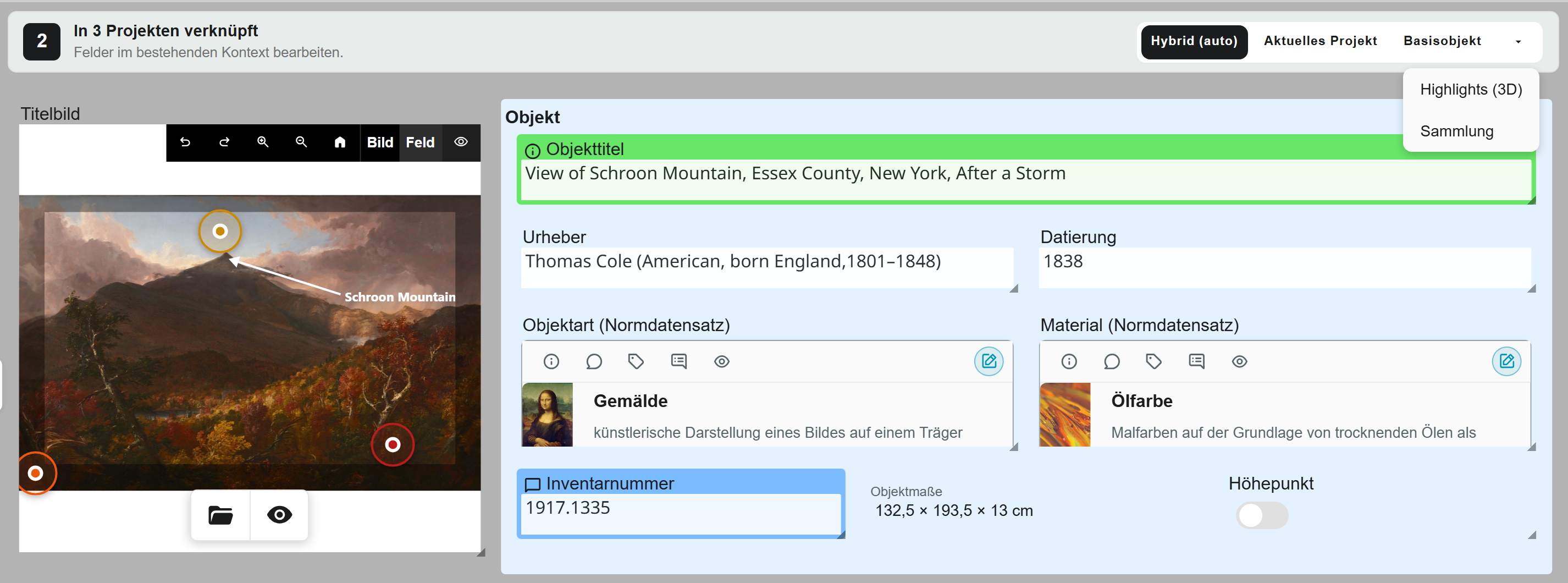Zoom in on the title image
The image size is (1568, 583).
pos(262,142)
